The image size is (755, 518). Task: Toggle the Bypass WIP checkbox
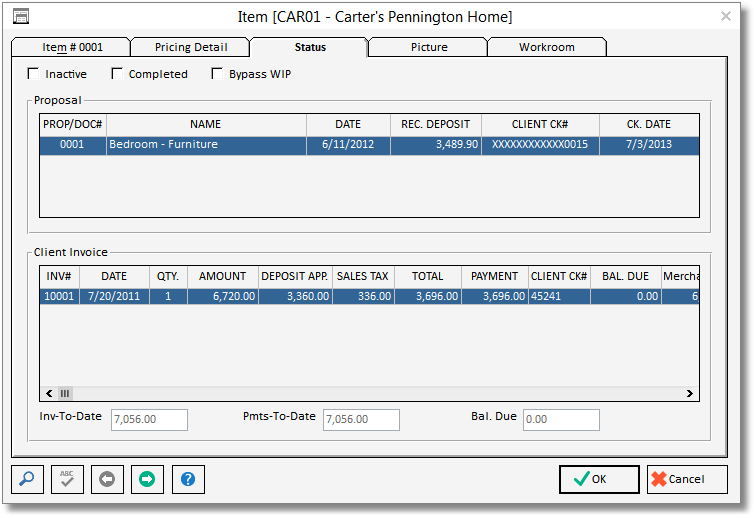pyautogui.click(x=218, y=74)
